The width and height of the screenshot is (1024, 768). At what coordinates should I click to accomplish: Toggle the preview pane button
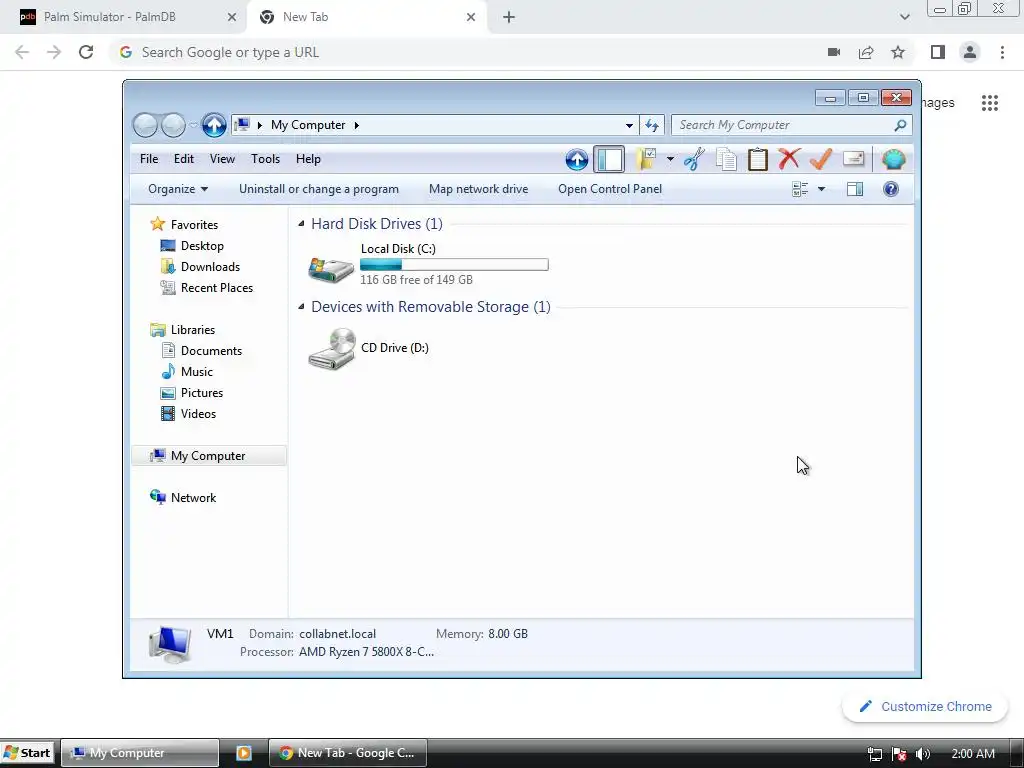[855, 189]
